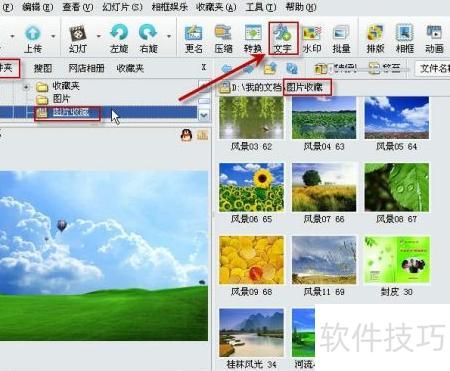
Task: Click the back navigation arrow icon
Action: coord(227,69)
